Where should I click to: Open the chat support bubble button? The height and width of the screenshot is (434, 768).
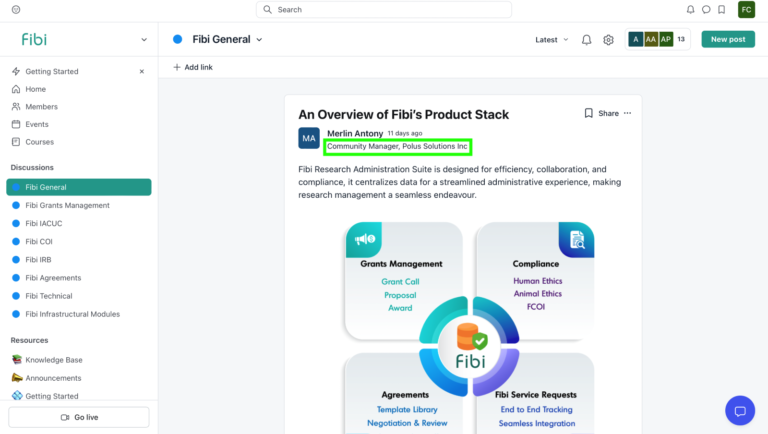point(740,410)
